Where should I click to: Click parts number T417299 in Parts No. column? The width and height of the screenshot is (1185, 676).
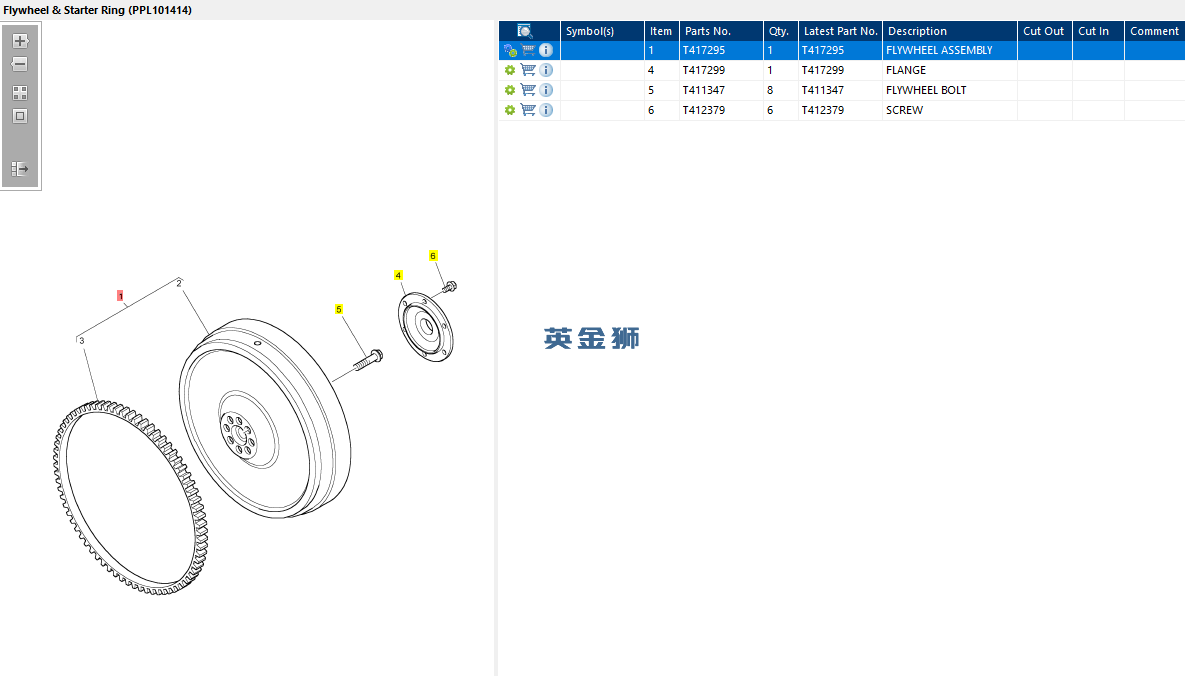click(704, 70)
